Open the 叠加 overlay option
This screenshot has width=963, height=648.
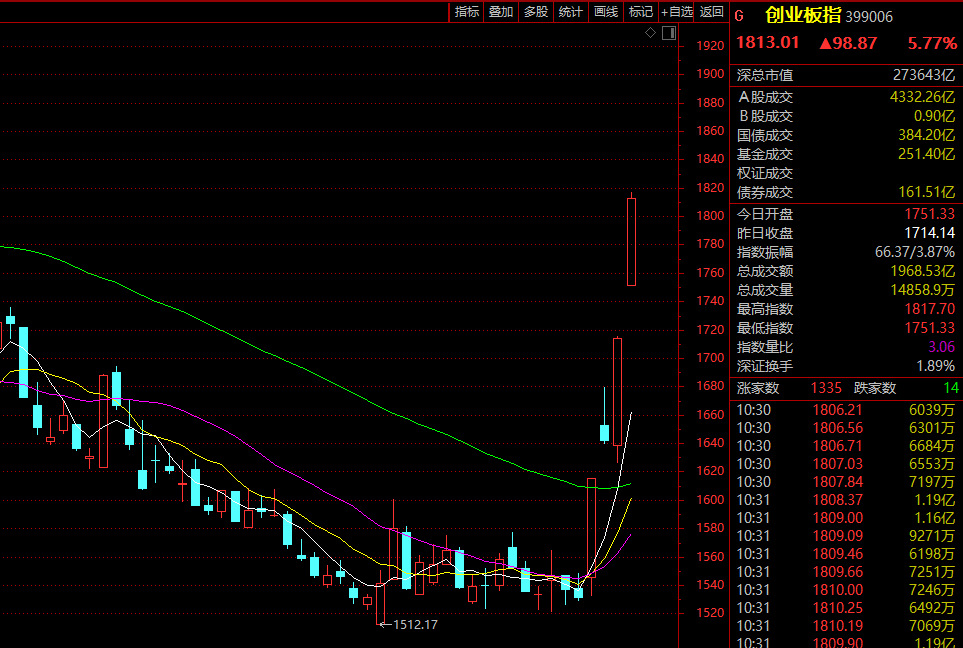tap(501, 12)
